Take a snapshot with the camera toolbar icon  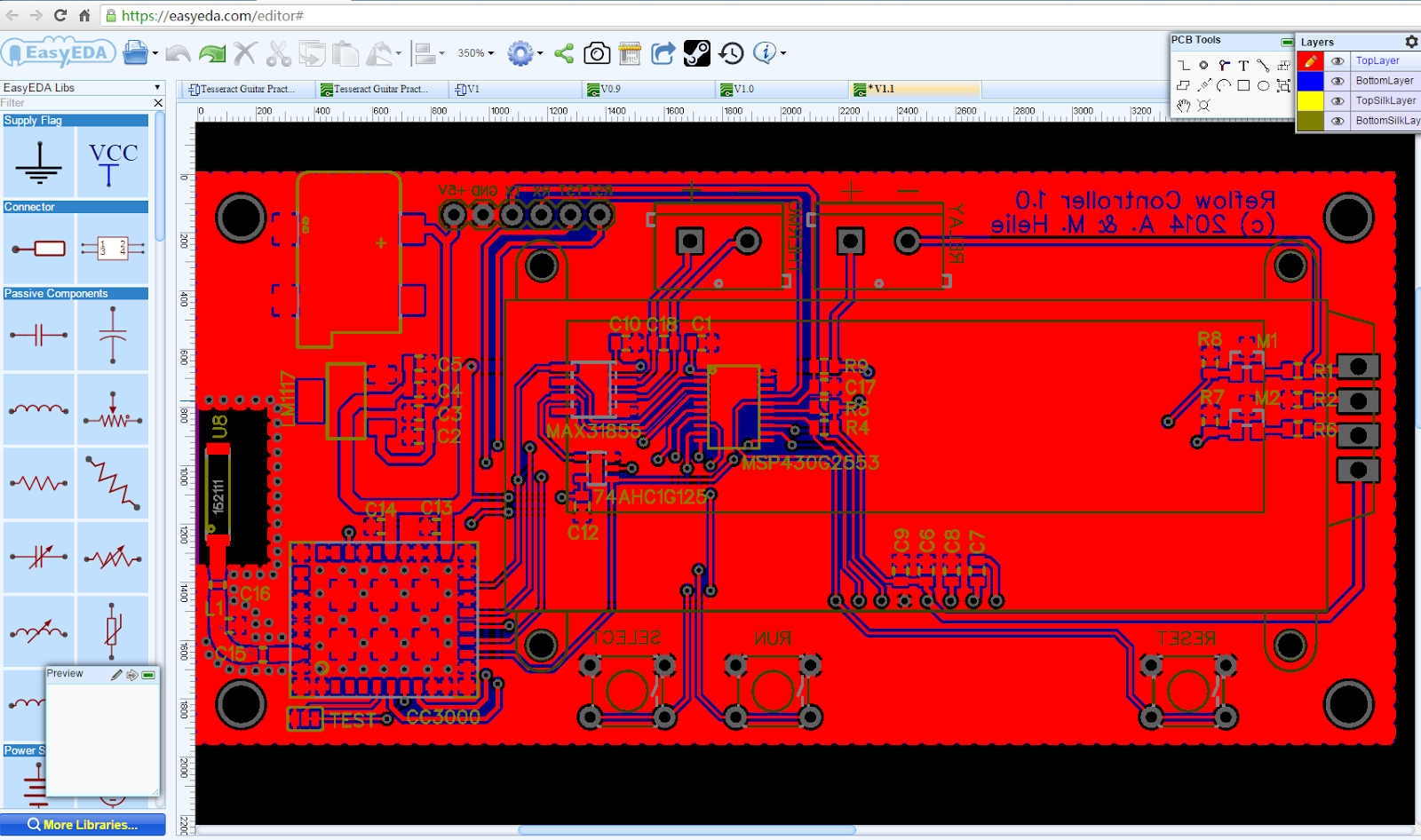pos(597,53)
